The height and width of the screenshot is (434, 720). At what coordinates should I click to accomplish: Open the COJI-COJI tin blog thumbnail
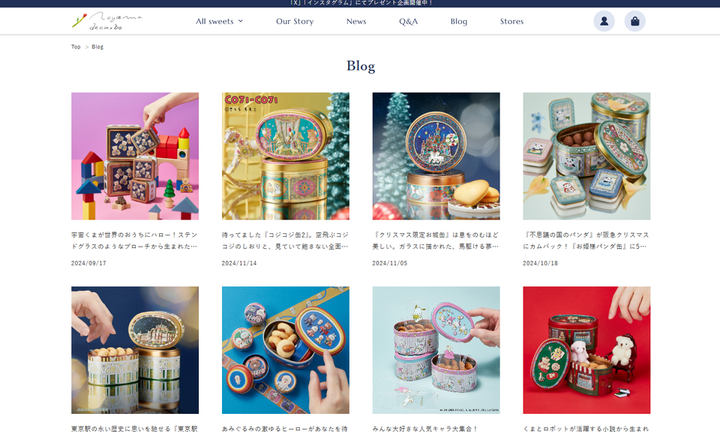tap(286, 156)
